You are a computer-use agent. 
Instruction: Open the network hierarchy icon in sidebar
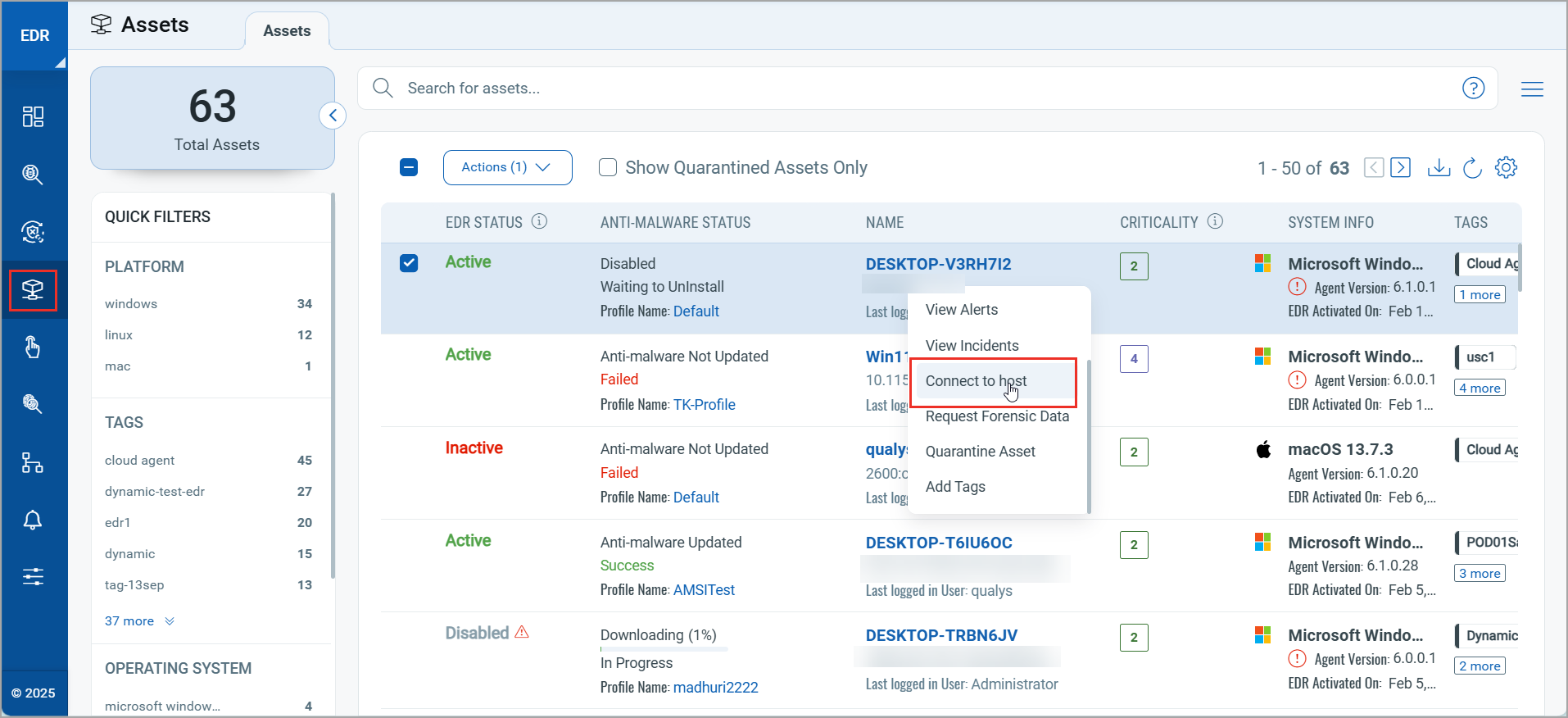click(x=33, y=463)
